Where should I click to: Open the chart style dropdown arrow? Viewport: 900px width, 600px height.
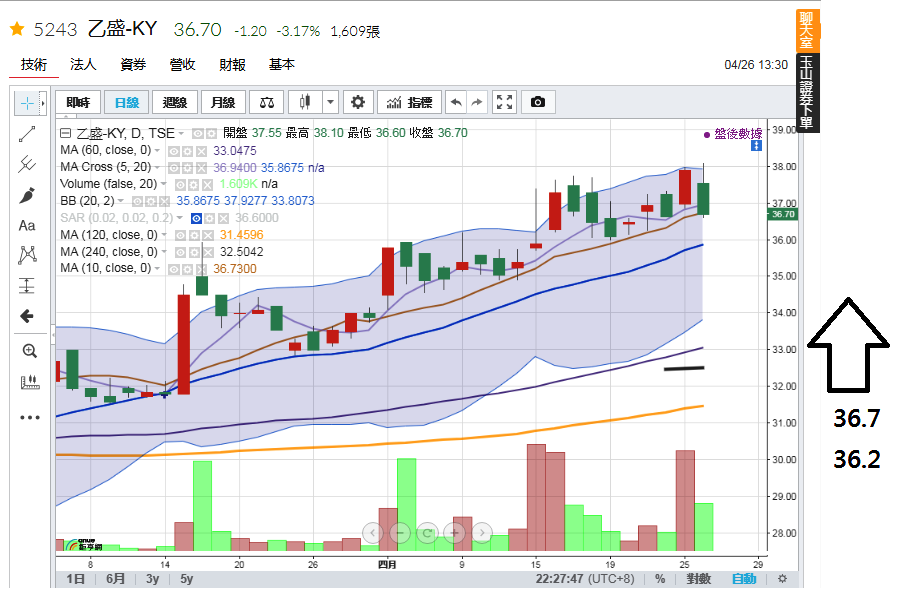330,102
